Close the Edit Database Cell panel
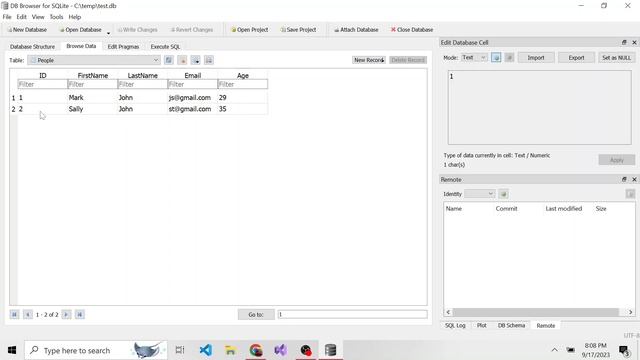This screenshot has width=640, height=360. click(634, 42)
